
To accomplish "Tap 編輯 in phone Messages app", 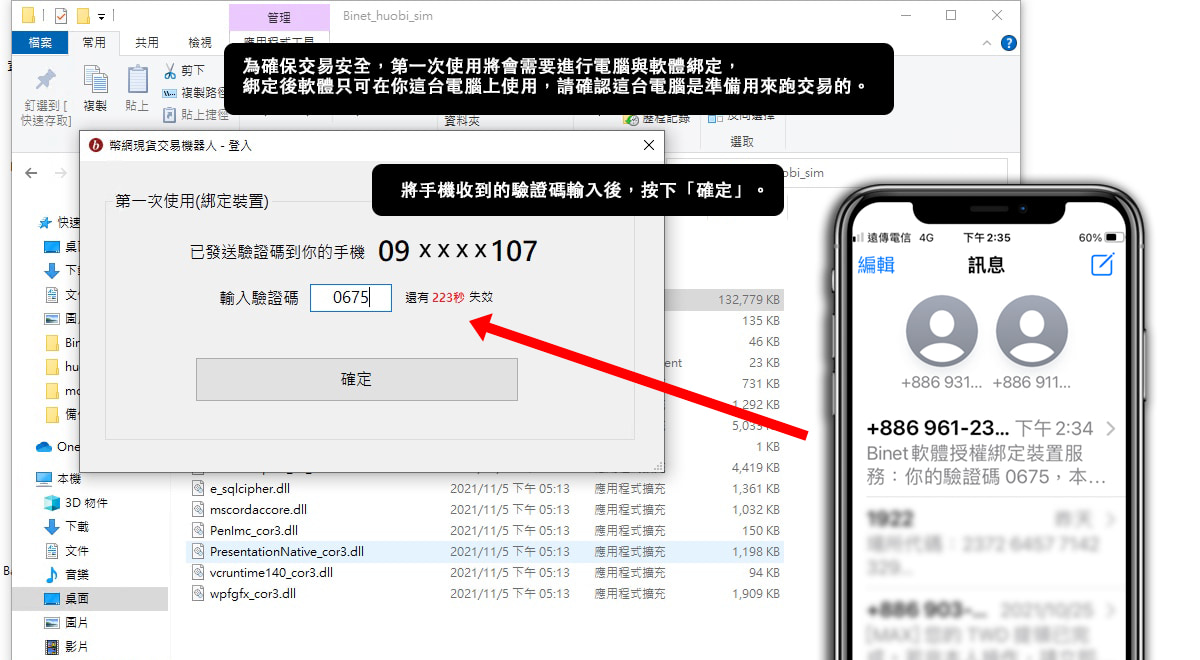I will [x=876, y=265].
